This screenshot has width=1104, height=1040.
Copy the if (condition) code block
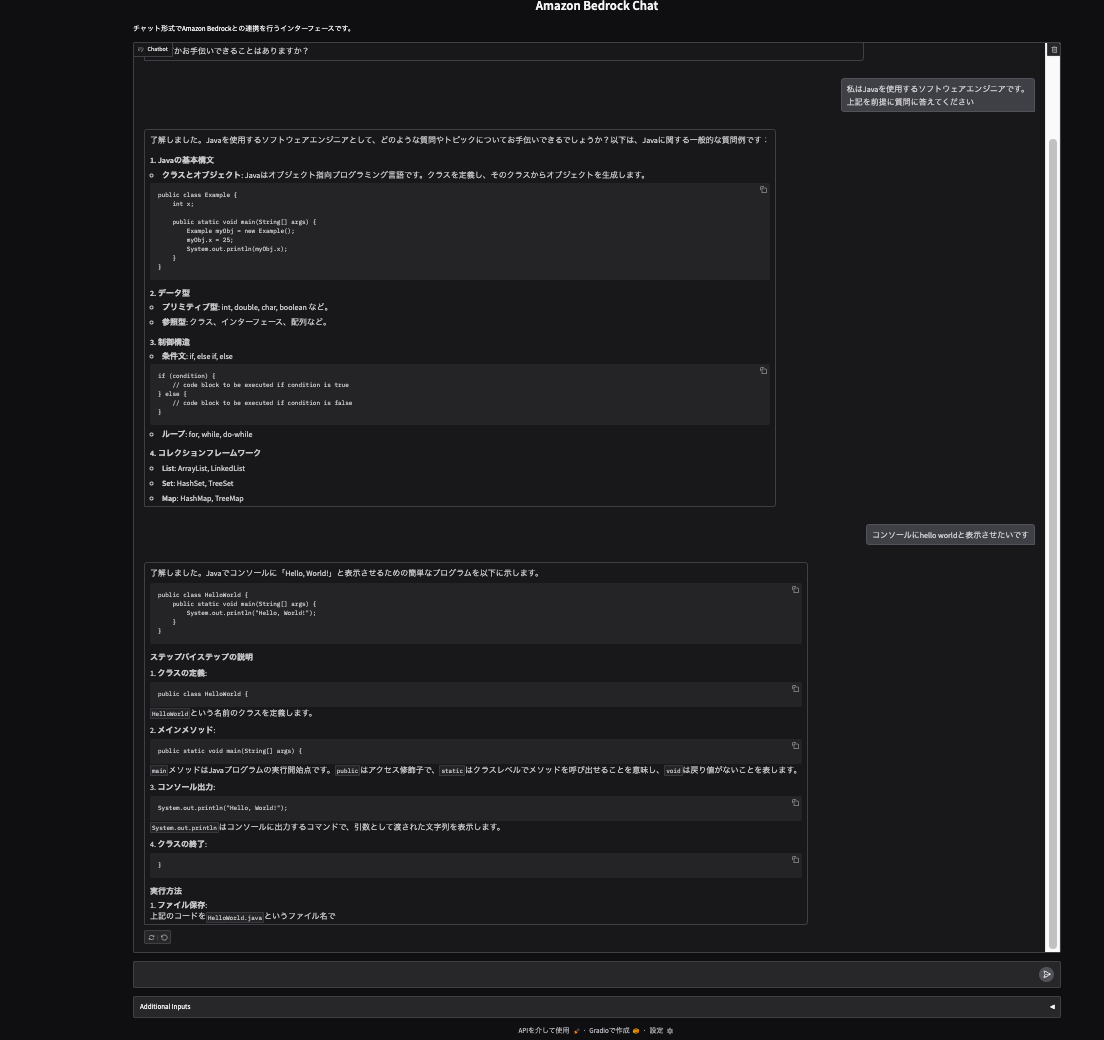click(x=763, y=370)
